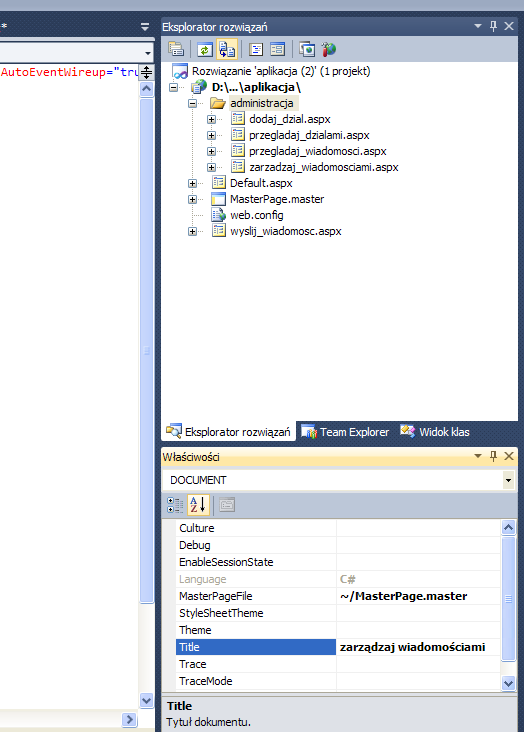Expand the dodaj_dzial.aspx node
The width and height of the screenshot is (524, 732).
pos(212,120)
